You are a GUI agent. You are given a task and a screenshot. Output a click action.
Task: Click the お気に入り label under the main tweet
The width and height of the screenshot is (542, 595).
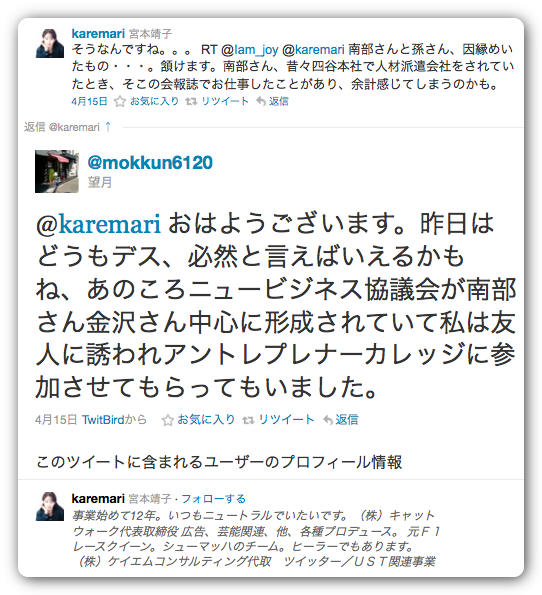206,419
